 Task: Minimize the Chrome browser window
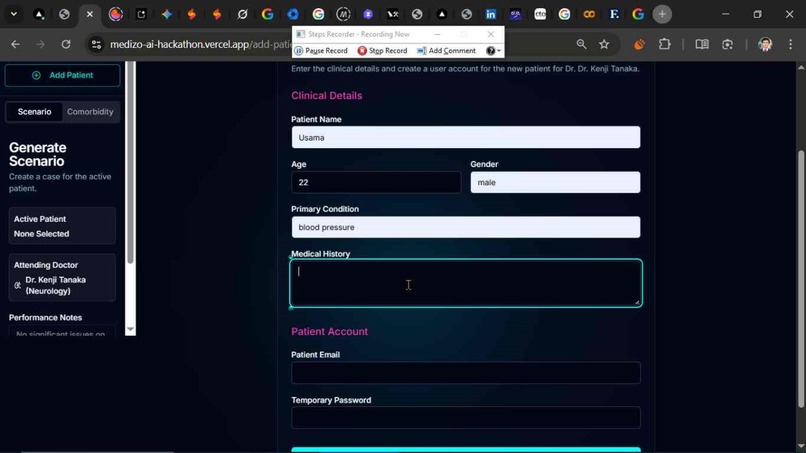click(725, 14)
